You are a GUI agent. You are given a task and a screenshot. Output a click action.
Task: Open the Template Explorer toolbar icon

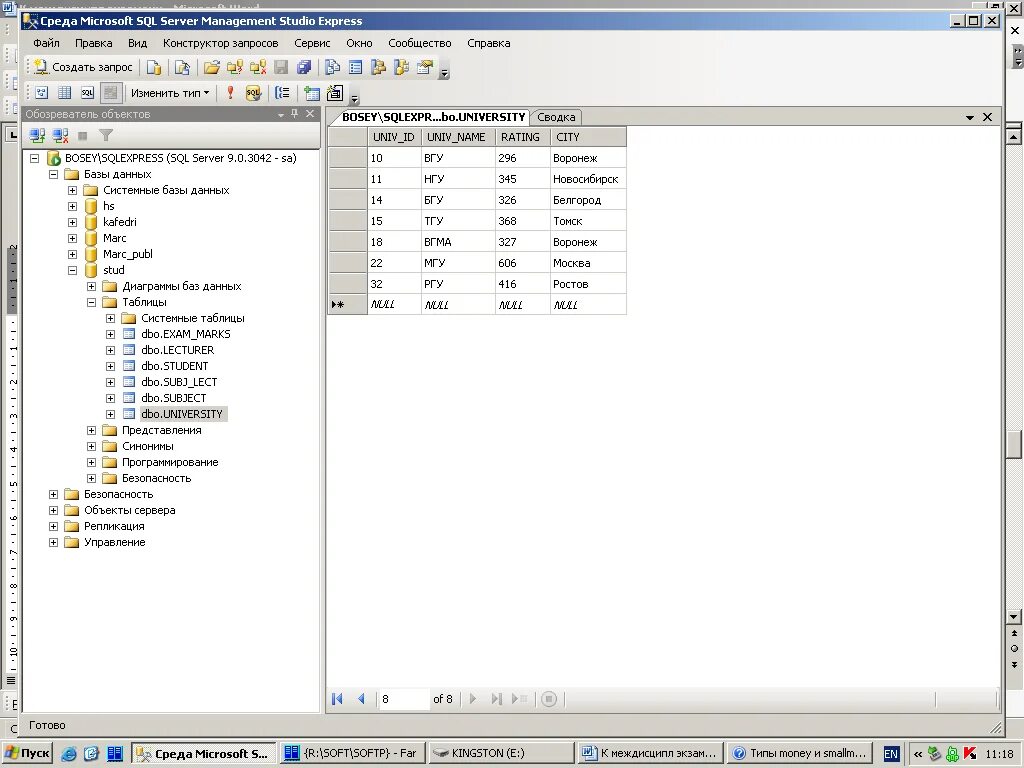point(401,67)
